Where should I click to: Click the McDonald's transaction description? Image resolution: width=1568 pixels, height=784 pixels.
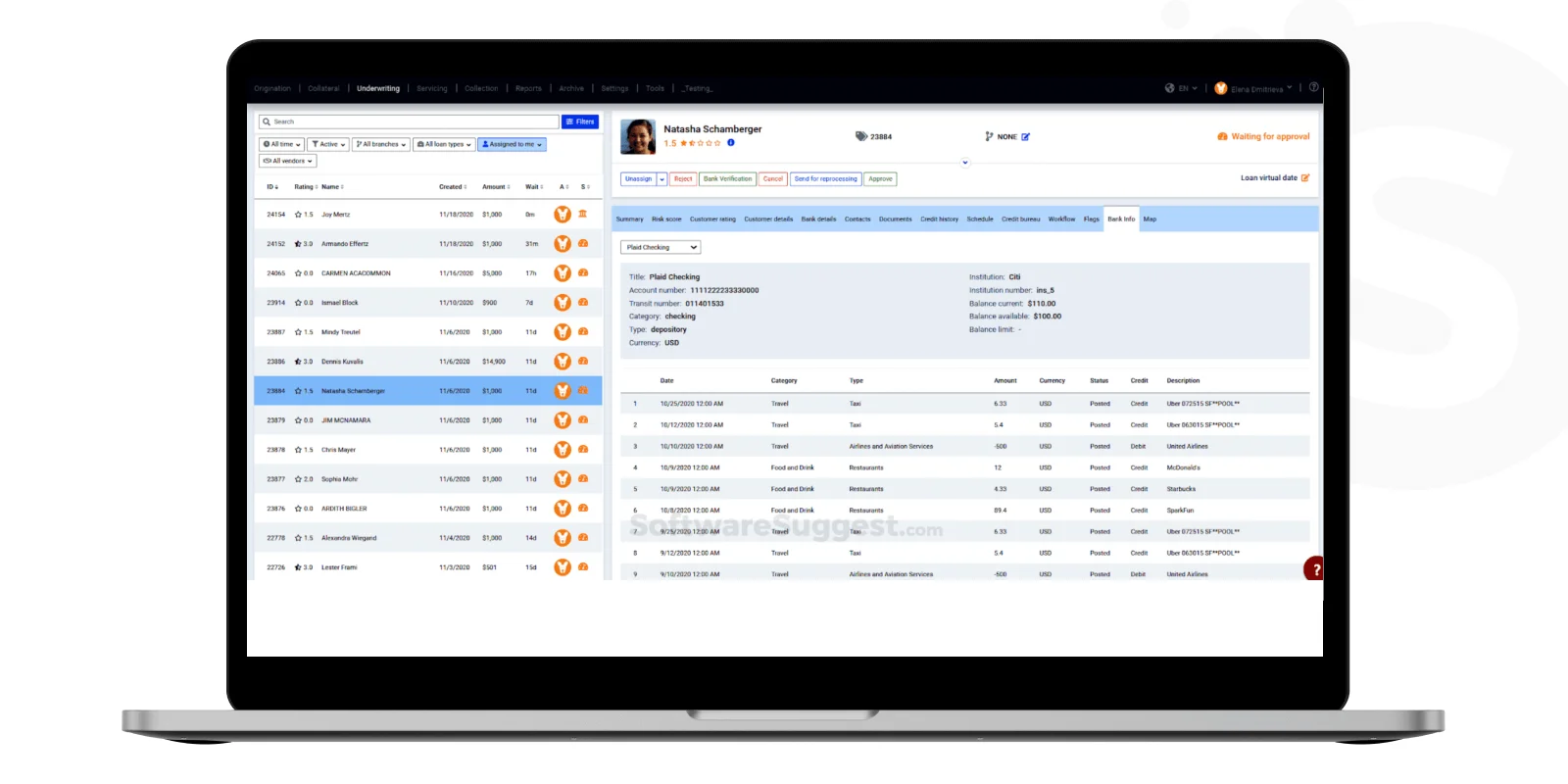(x=1183, y=467)
